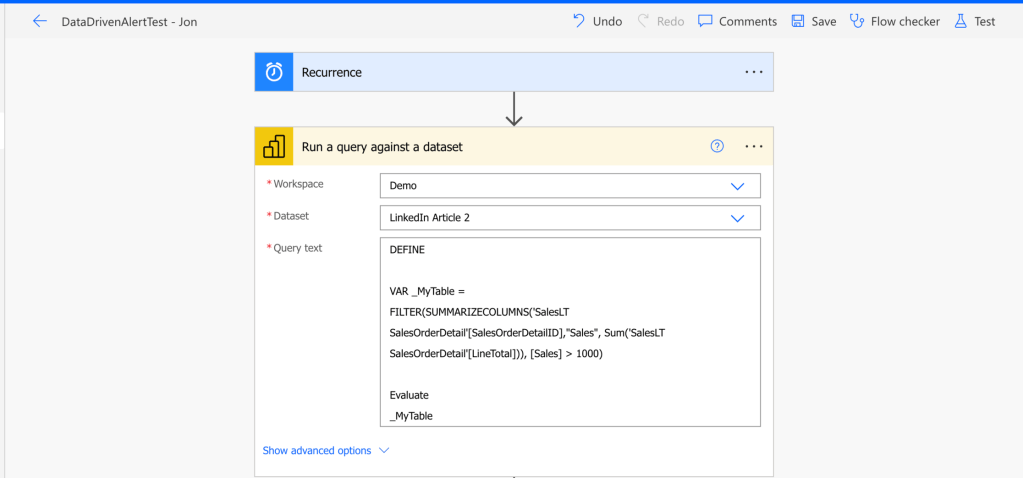This screenshot has height=478, width=1023.
Task: Click the flow title DataDrivenAlertTest - Jon
Action: click(129, 22)
